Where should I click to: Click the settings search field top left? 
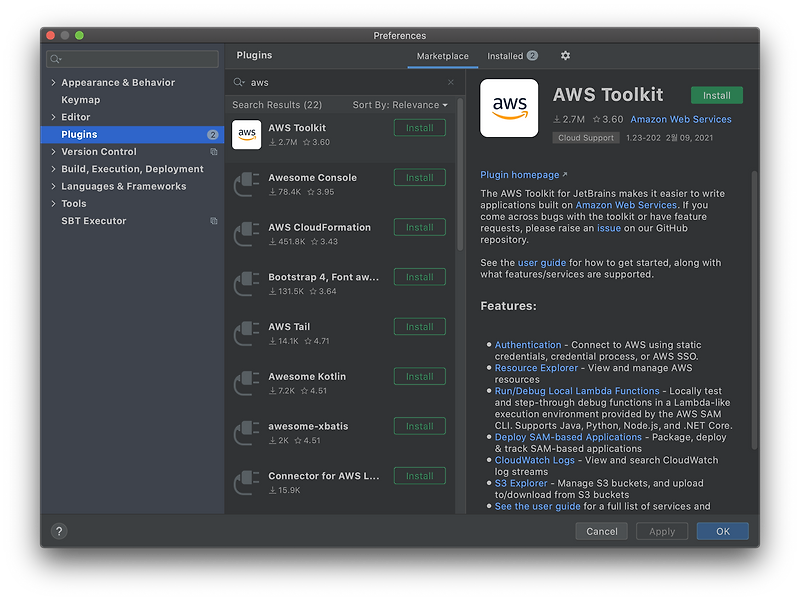coord(131,58)
